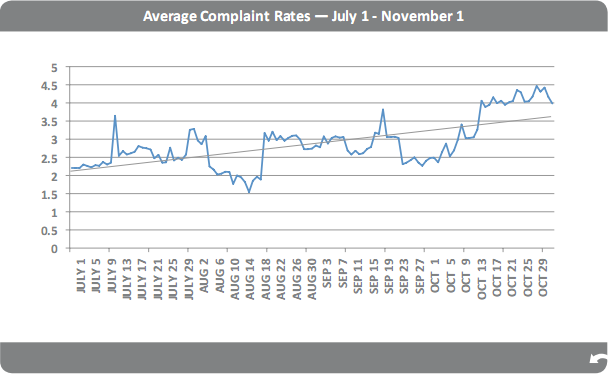Click the y-axis value '0'

pyautogui.click(x=54, y=249)
